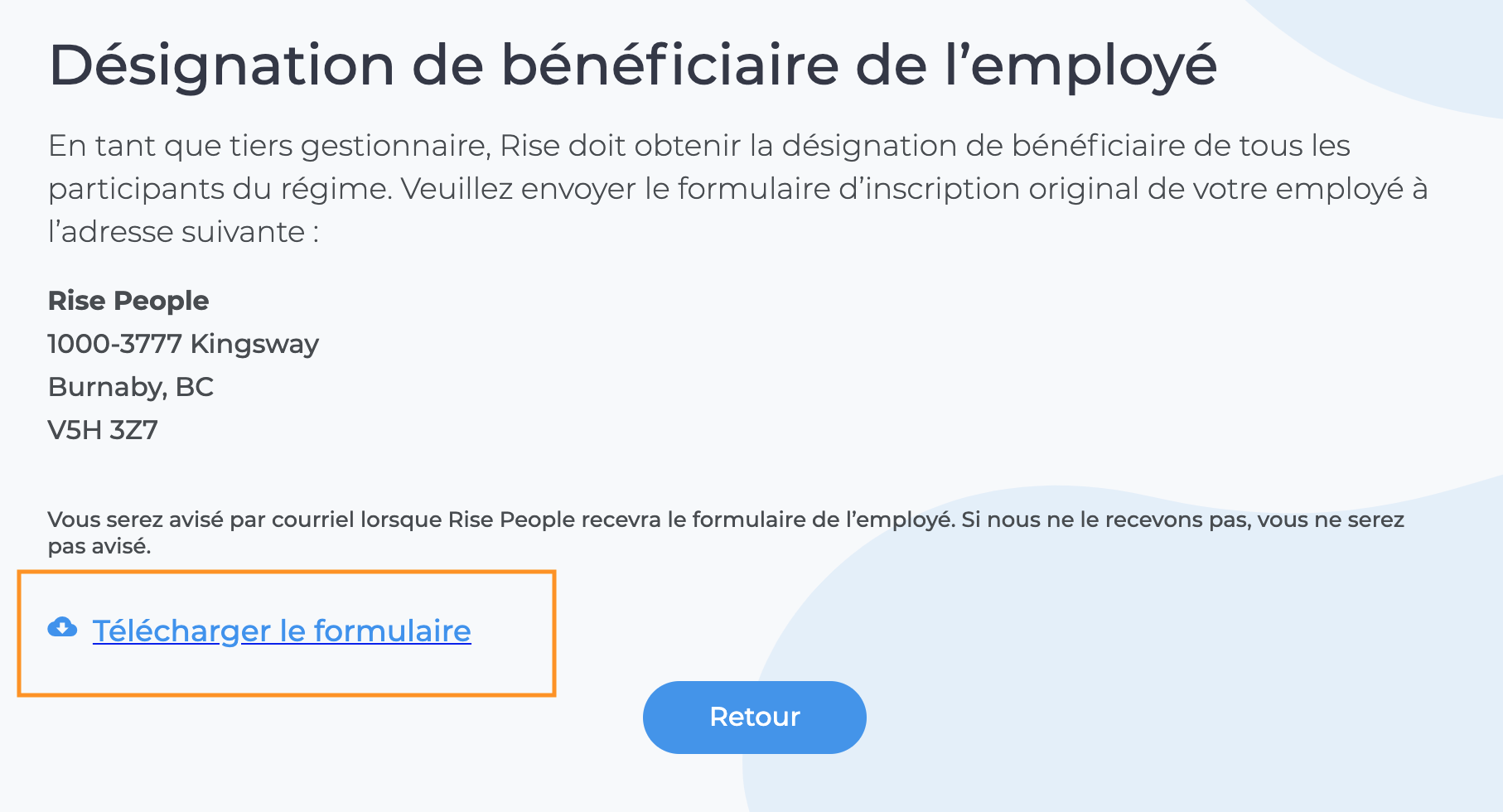1503x812 pixels.
Task: Click the 'Vous serez avisé par courriel' notice
Action: [x=726, y=533]
